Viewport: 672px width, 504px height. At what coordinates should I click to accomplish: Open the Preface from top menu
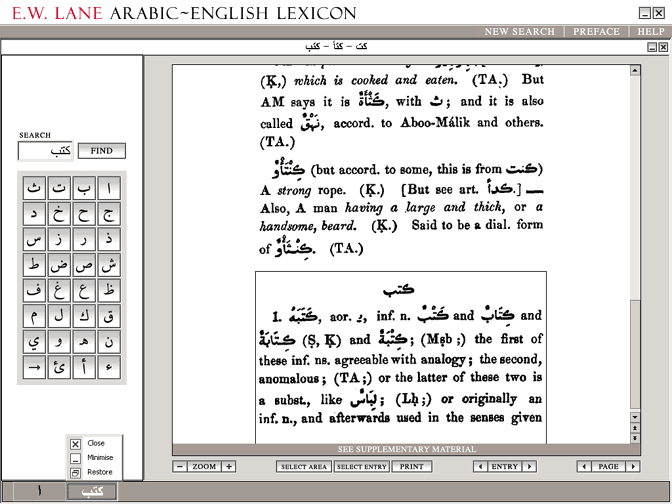point(596,32)
